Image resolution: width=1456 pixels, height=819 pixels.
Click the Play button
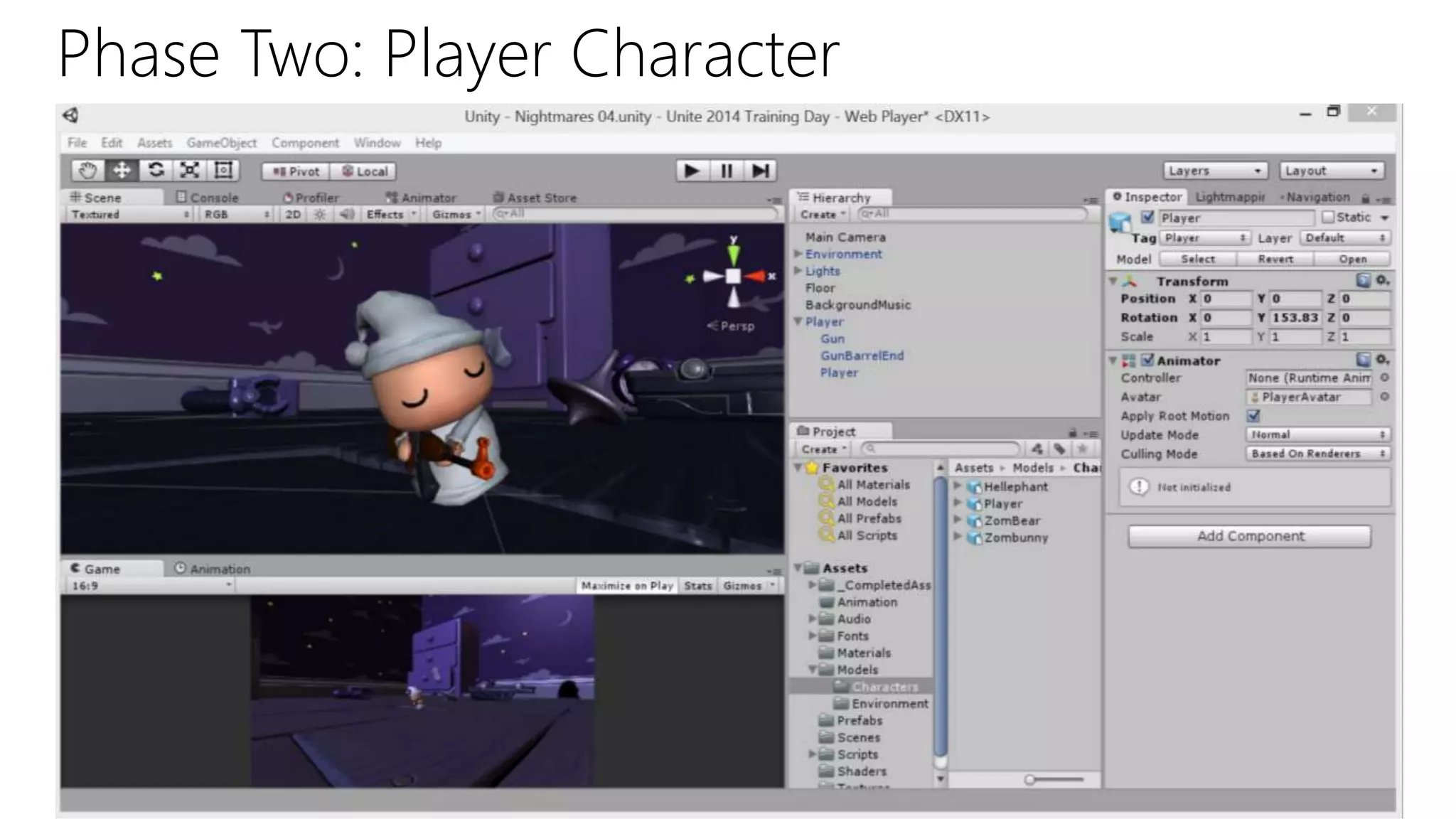pyautogui.click(x=692, y=171)
